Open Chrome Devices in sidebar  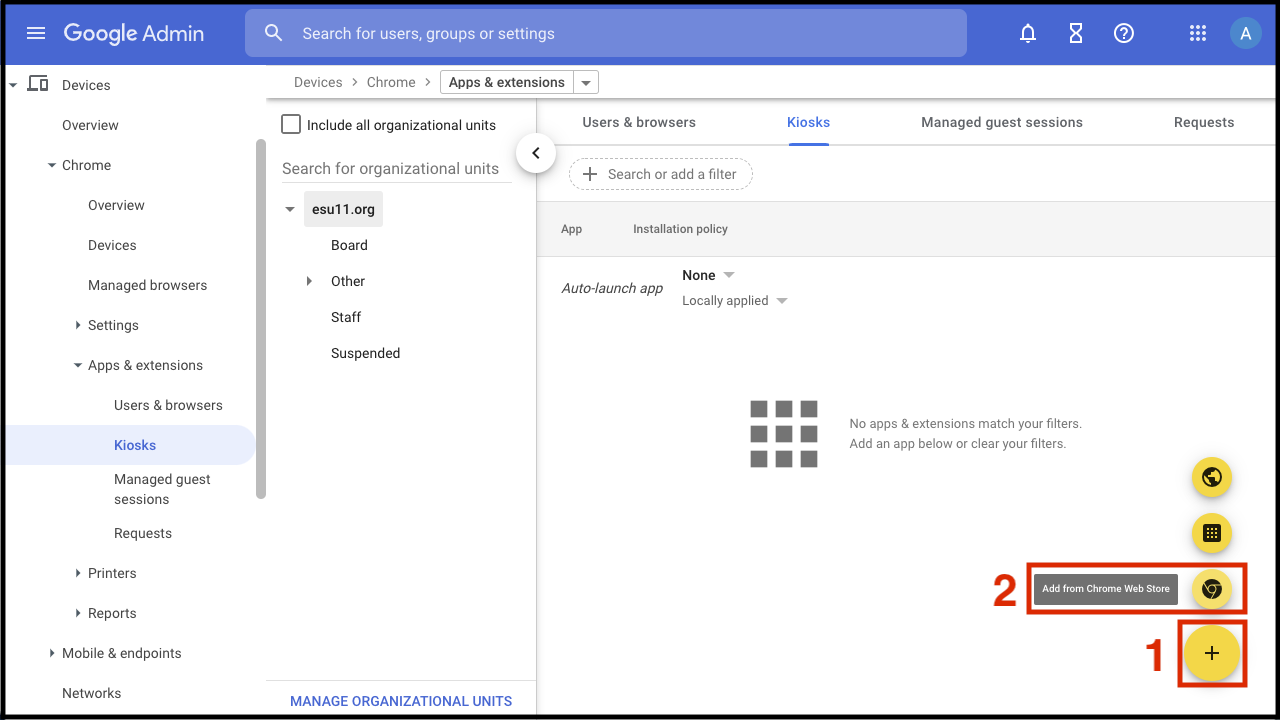click(x=112, y=245)
